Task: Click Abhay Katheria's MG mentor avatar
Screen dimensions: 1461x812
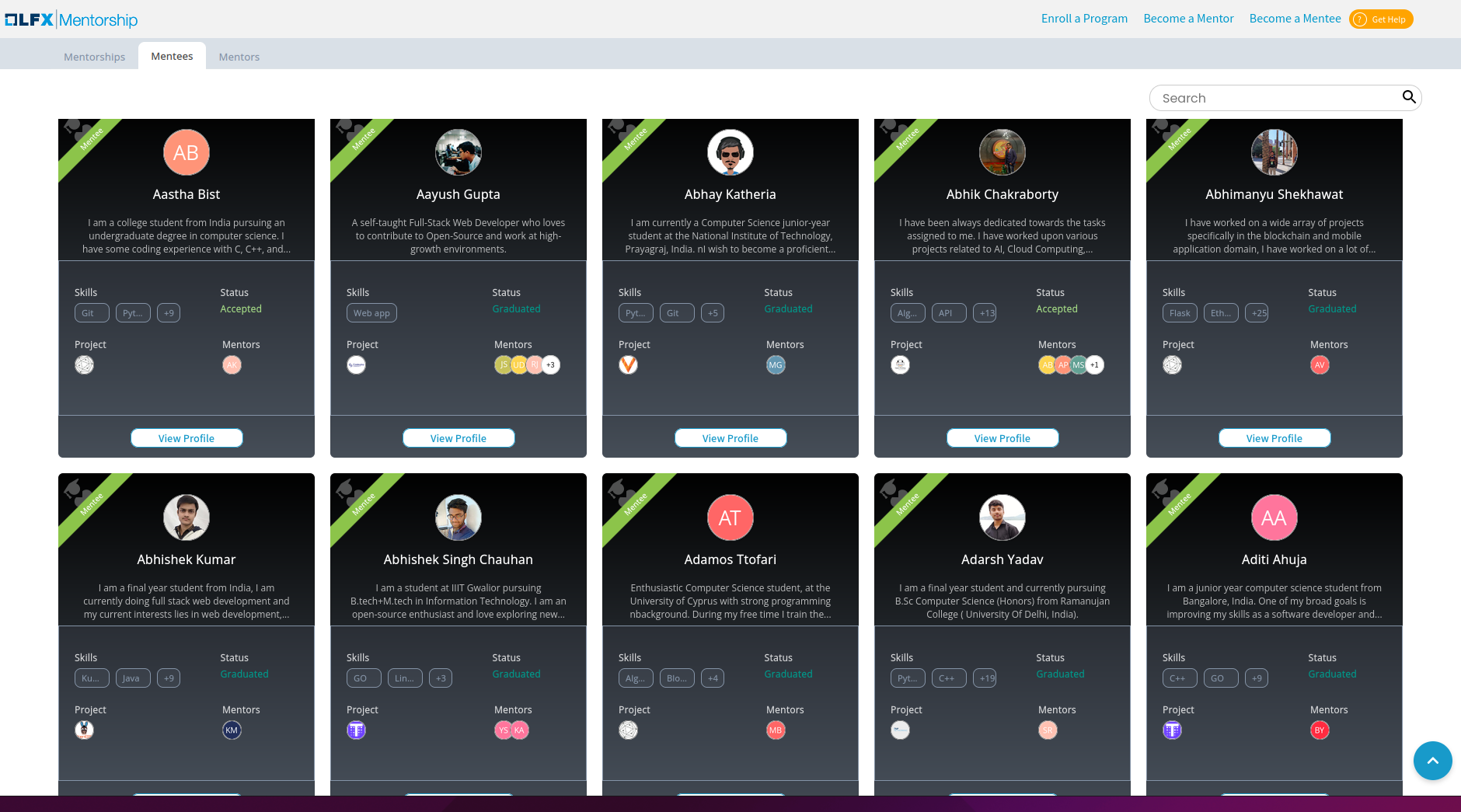Action: pos(776,364)
